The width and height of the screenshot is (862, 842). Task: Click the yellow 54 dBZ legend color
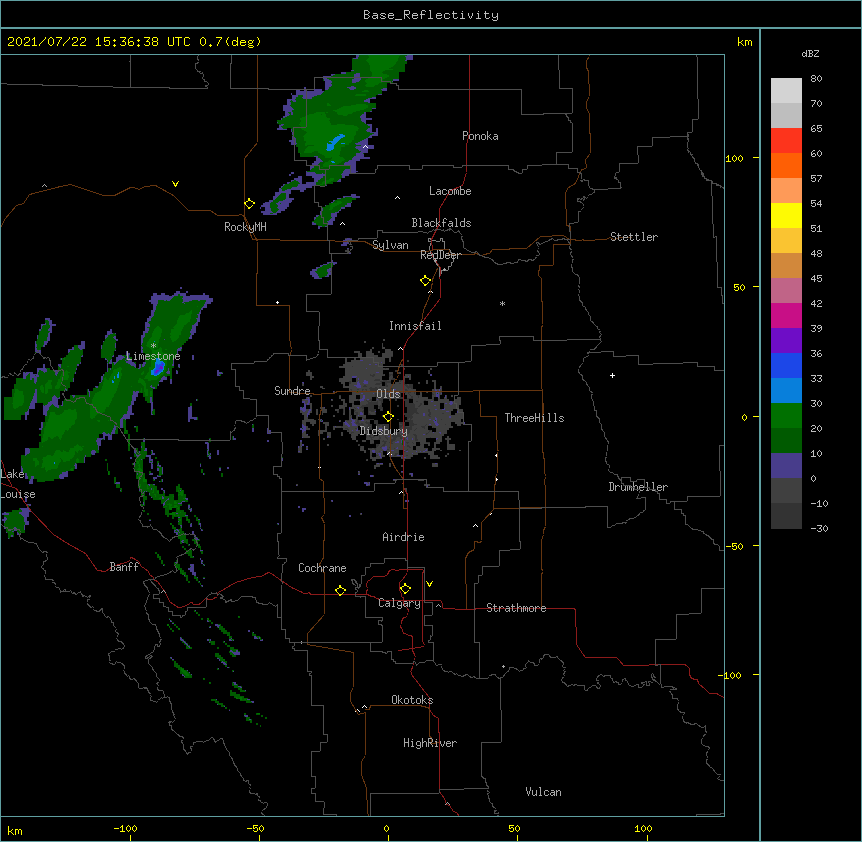[786, 215]
